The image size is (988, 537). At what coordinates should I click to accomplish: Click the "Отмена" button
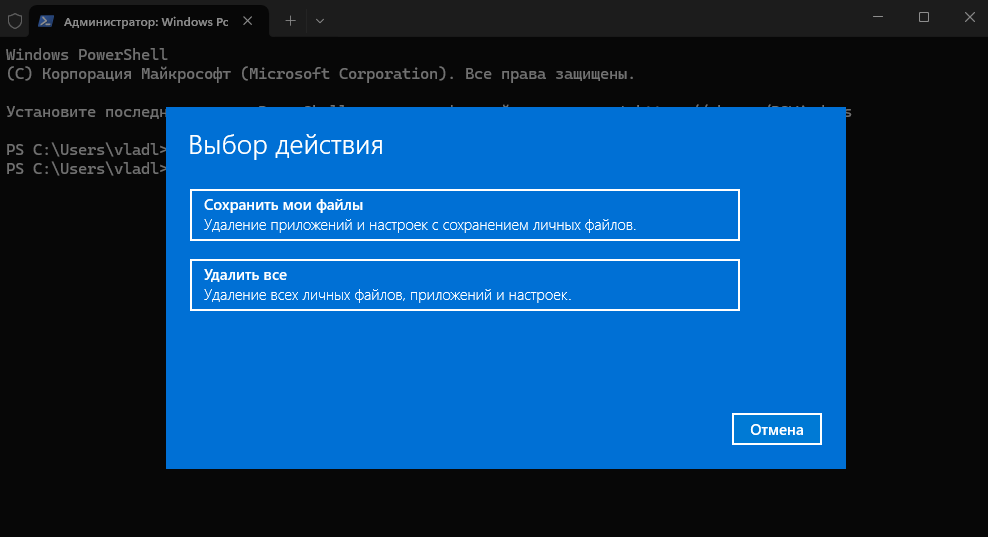[x=776, y=429]
